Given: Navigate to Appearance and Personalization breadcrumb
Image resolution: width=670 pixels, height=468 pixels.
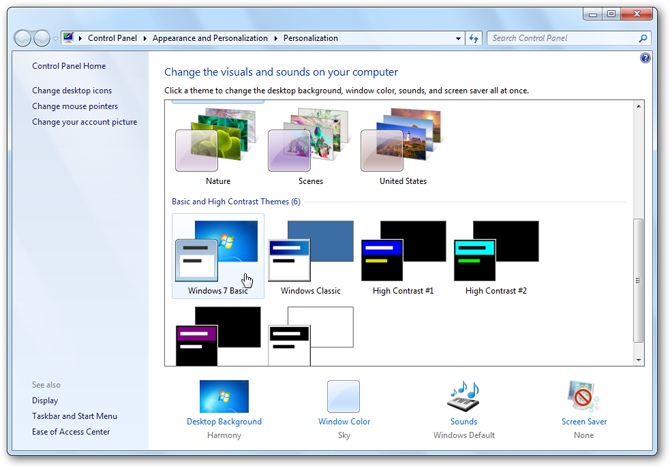Looking at the screenshot, I should [210, 38].
